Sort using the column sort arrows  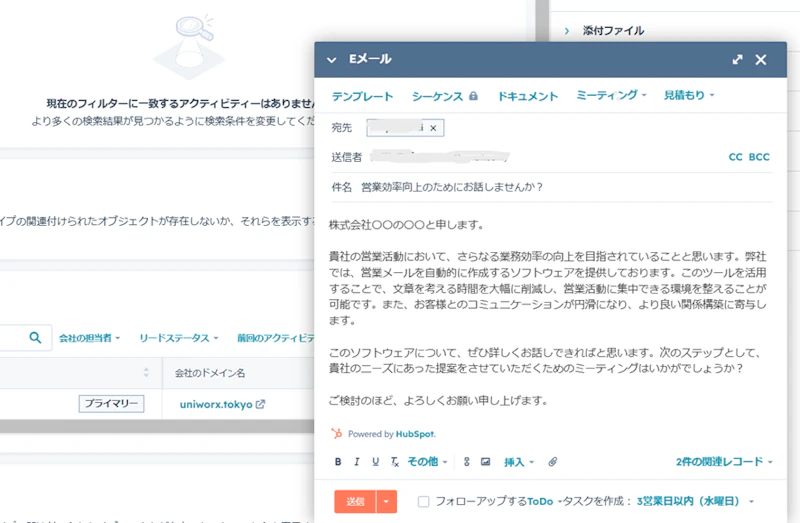(x=146, y=372)
